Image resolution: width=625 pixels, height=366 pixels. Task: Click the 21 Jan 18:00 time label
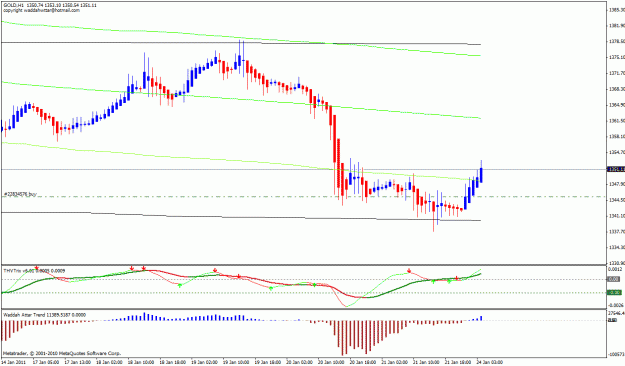pos(458,362)
